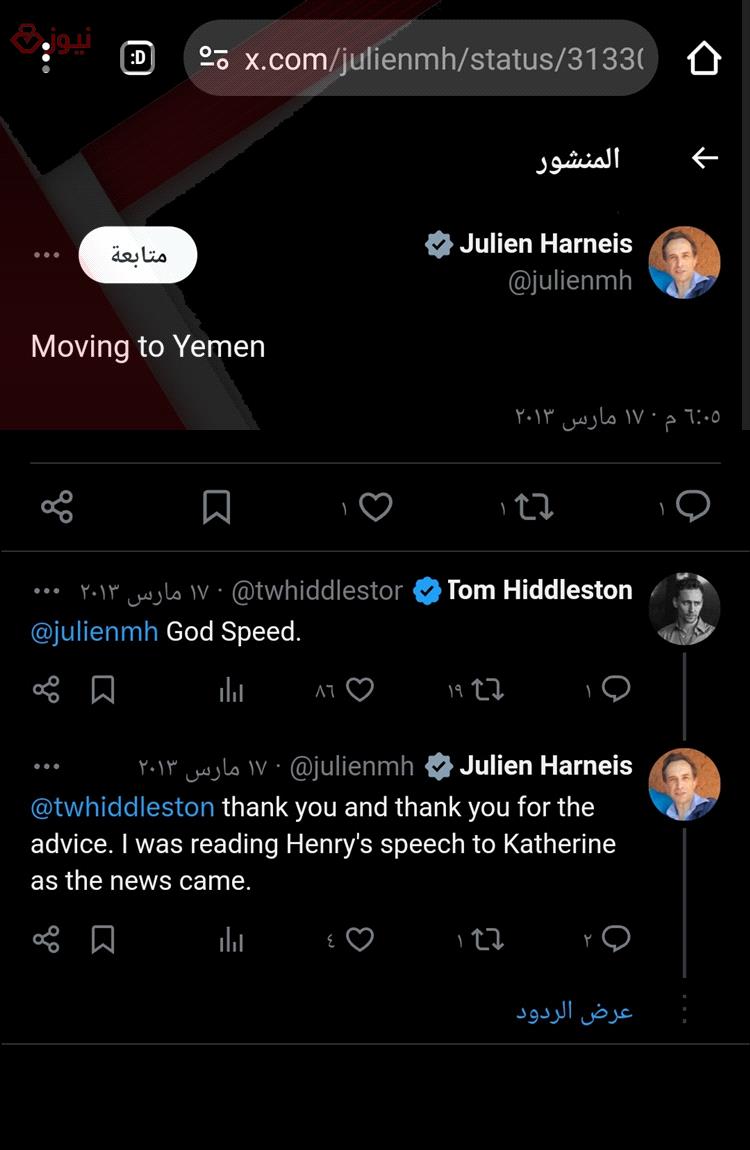View analytics on Tom Hiddleston's reply

point(231,689)
